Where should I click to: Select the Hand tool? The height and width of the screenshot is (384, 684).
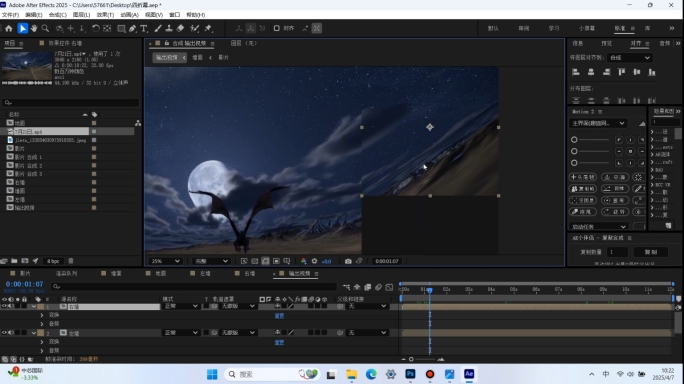tap(34, 28)
